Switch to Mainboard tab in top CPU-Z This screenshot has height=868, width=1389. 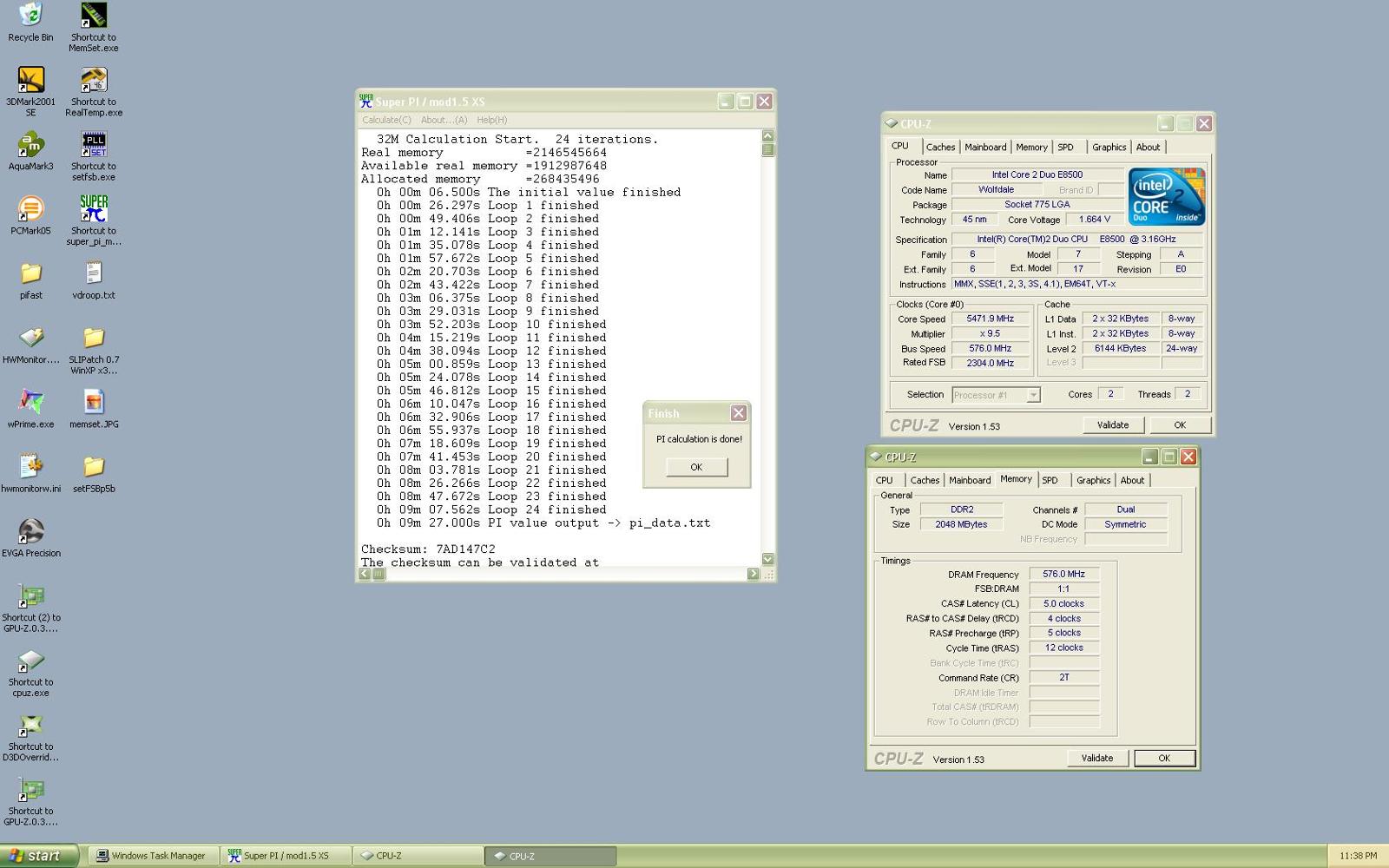click(985, 148)
